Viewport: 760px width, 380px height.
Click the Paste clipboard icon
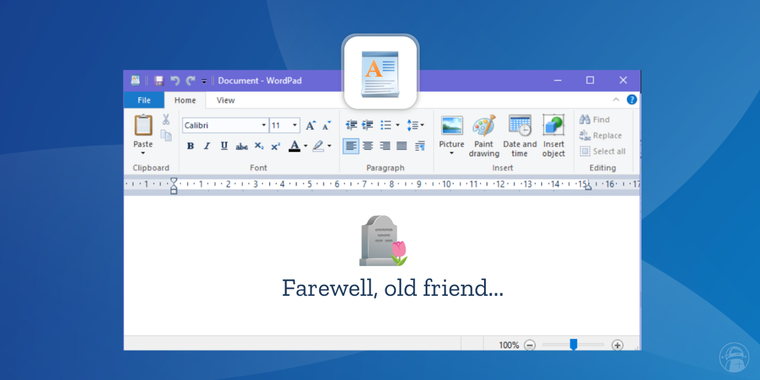(x=143, y=126)
